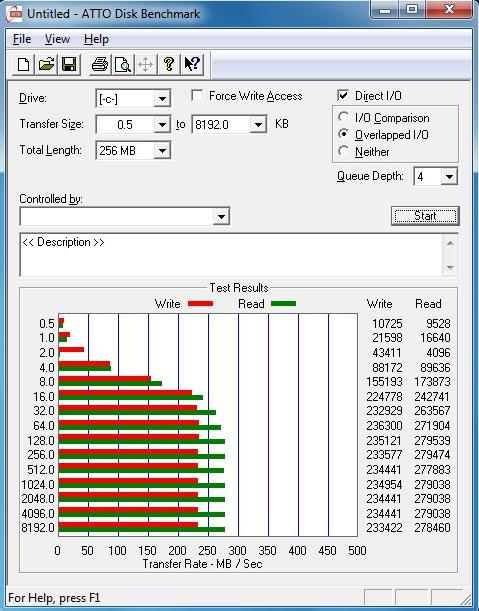Click the green Read legend swatch
The height and width of the screenshot is (611, 479).
[x=283, y=304]
